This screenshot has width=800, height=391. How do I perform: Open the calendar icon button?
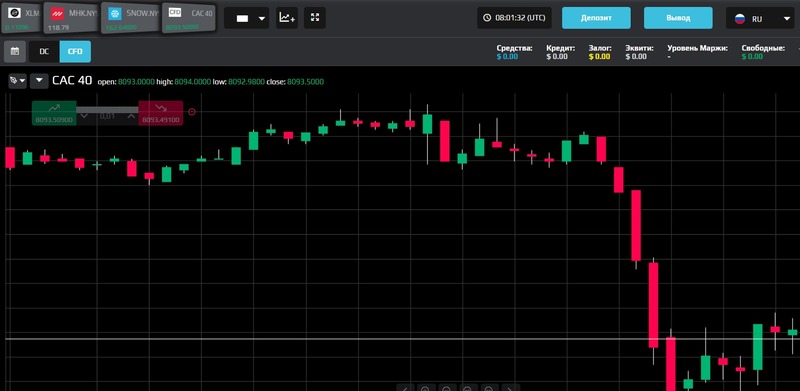(15, 52)
